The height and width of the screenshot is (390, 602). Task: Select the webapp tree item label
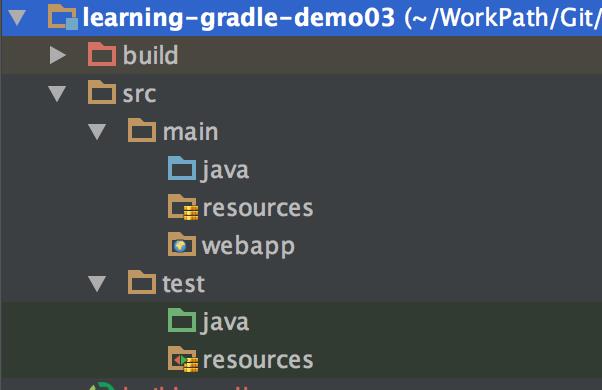tap(248, 246)
